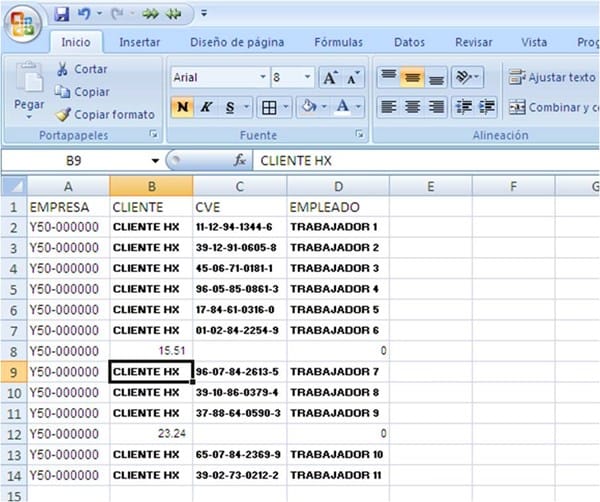Align text to the bottom

[436, 77]
